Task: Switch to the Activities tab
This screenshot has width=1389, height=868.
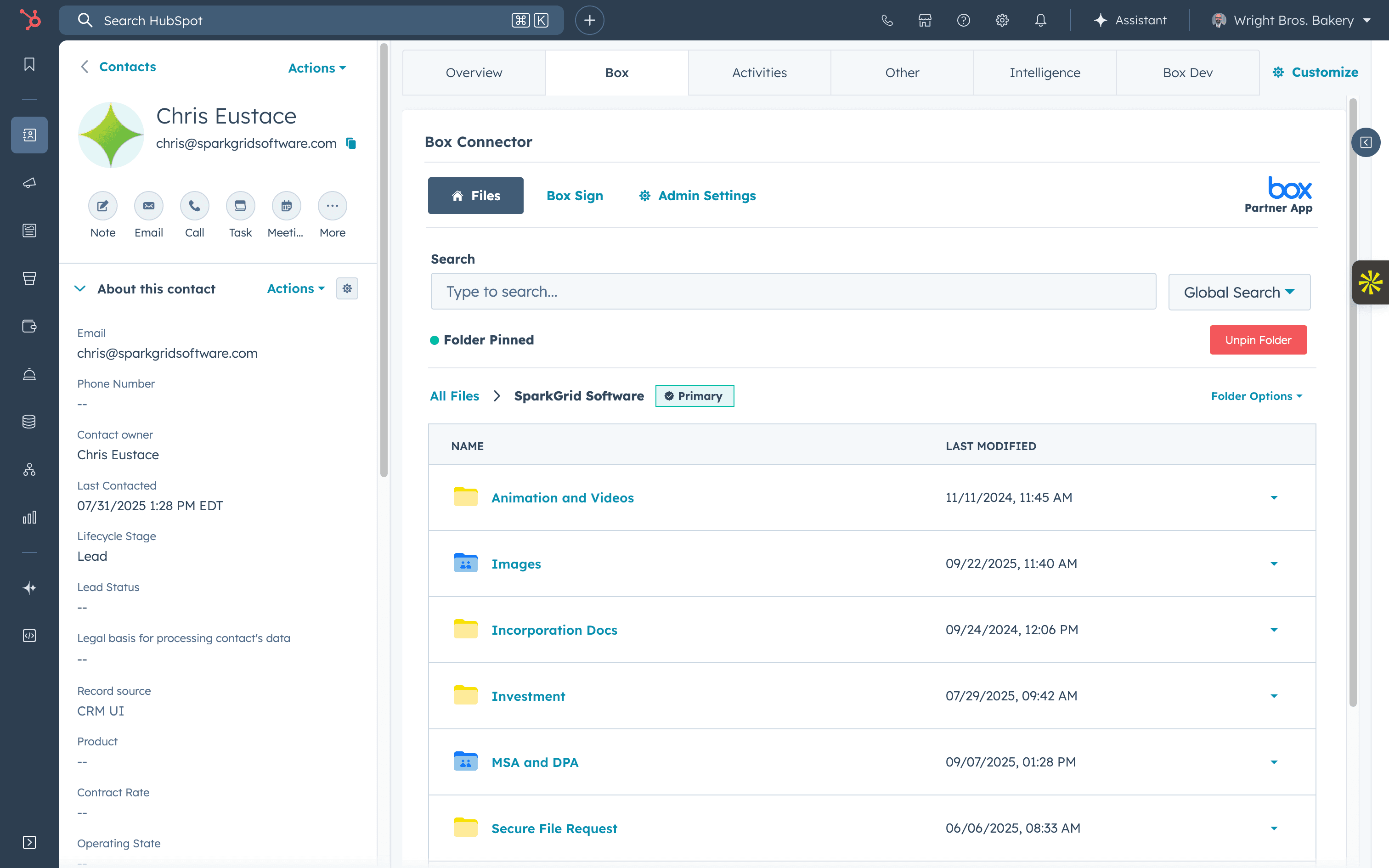Action: click(759, 73)
